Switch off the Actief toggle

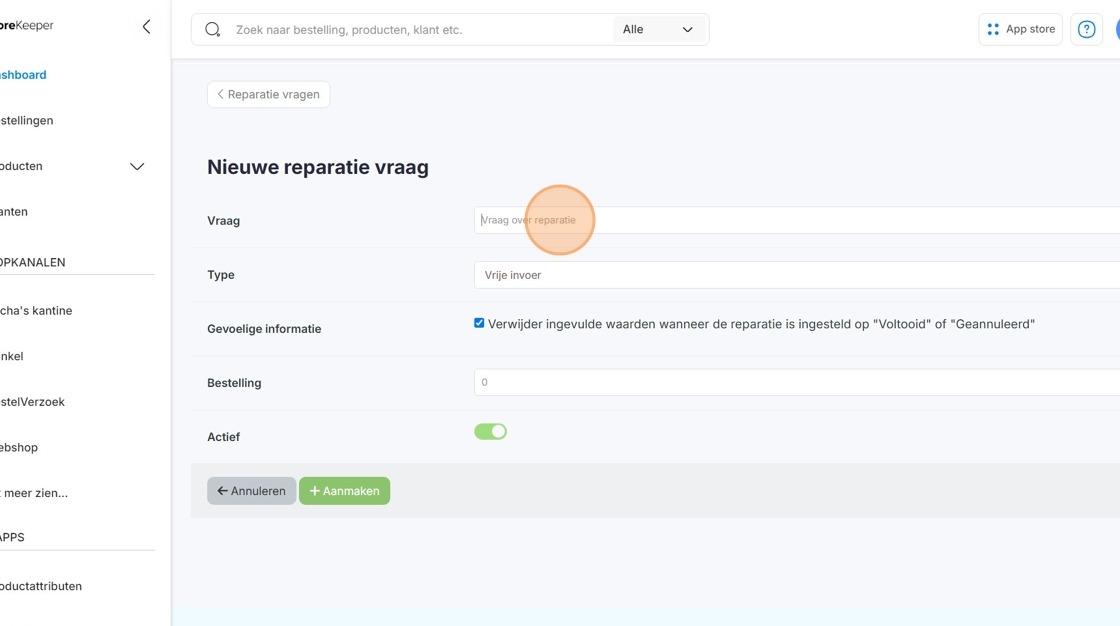[x=491, y=432]
